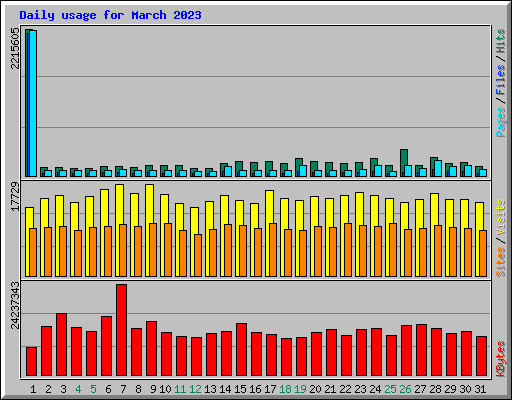The width and height of the screenshot is (512, 400).
Task: Click the 'Hits' legend label
Action: 501,41
